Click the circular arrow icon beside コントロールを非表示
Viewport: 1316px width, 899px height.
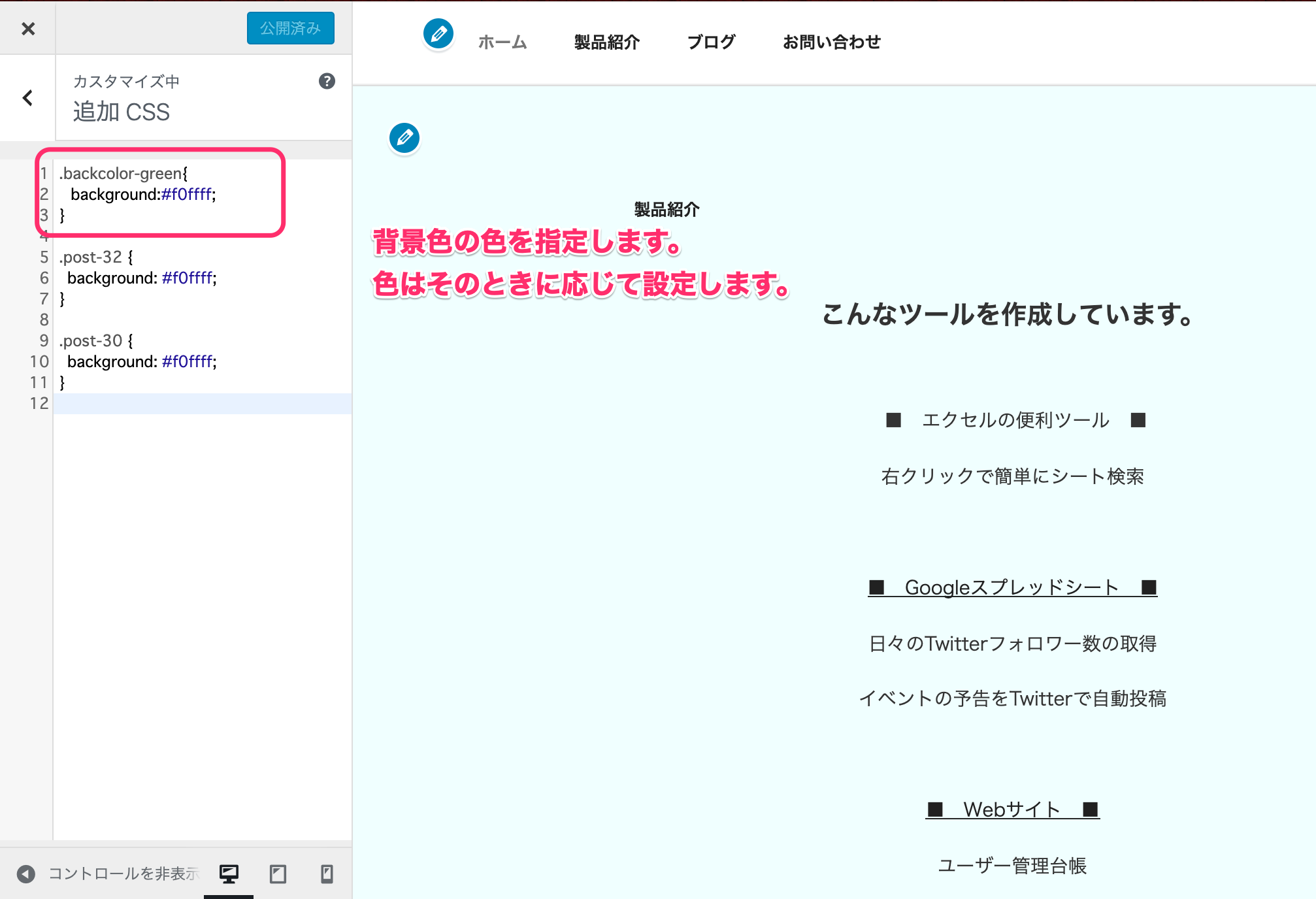(25, 872)
